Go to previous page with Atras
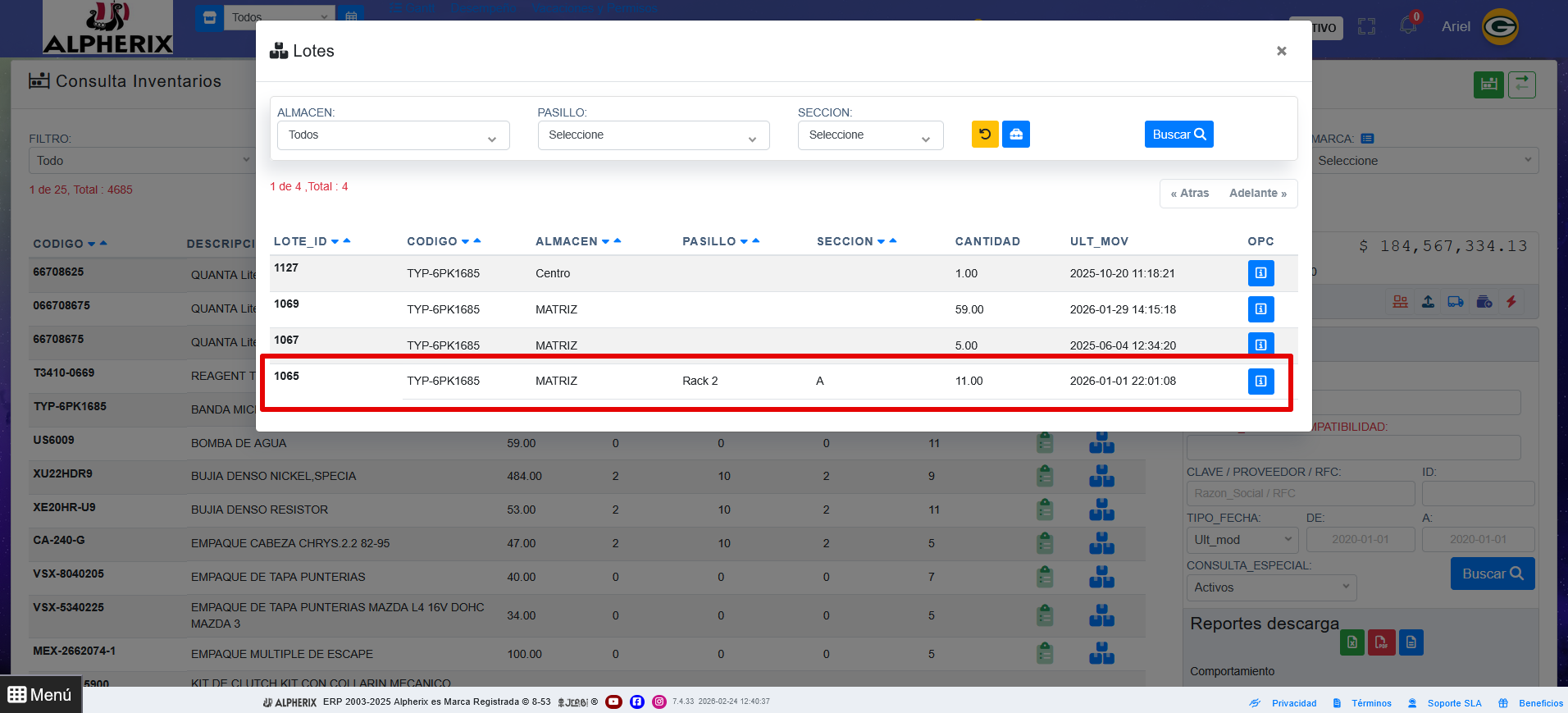Image resolution: width=1568 pixels, height=713 pixels. pos(1190,193)
